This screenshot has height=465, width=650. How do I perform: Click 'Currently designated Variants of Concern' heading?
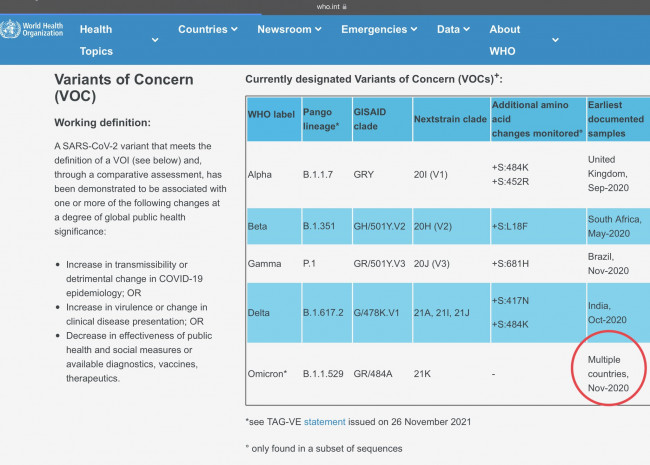[374, 79]
